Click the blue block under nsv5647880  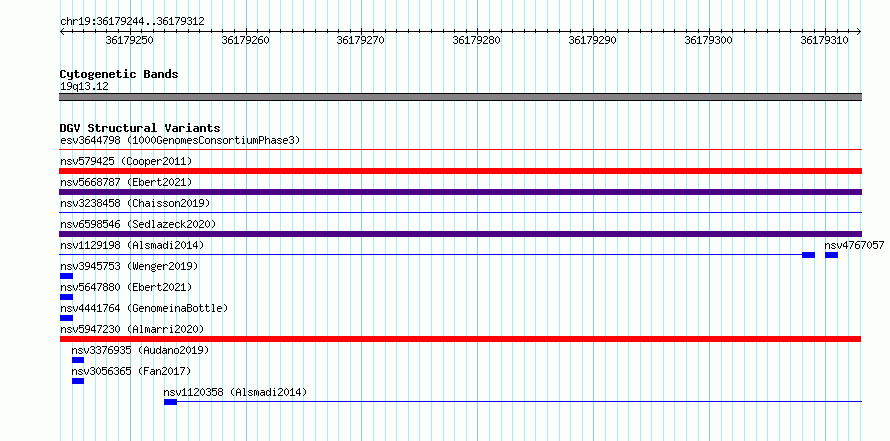pos(66,297)
